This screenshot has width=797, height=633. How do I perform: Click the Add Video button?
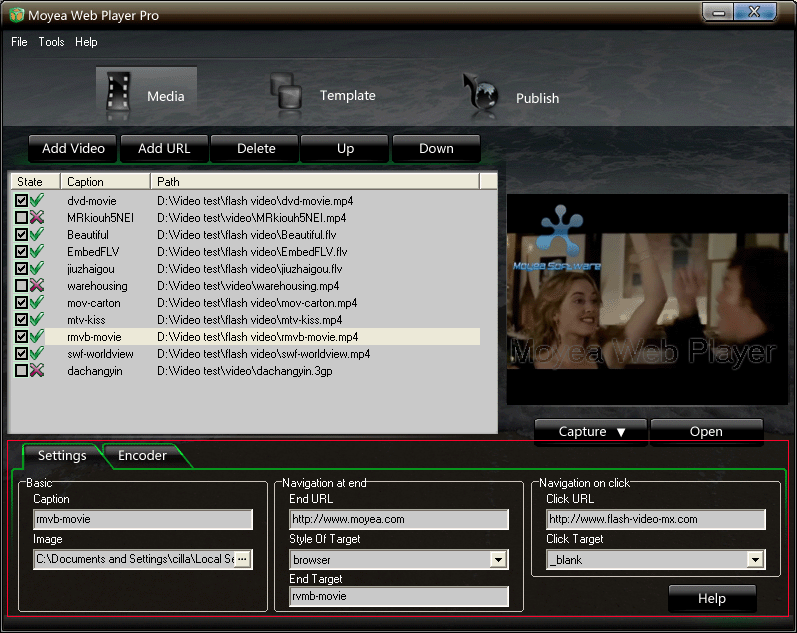point(73,148)
